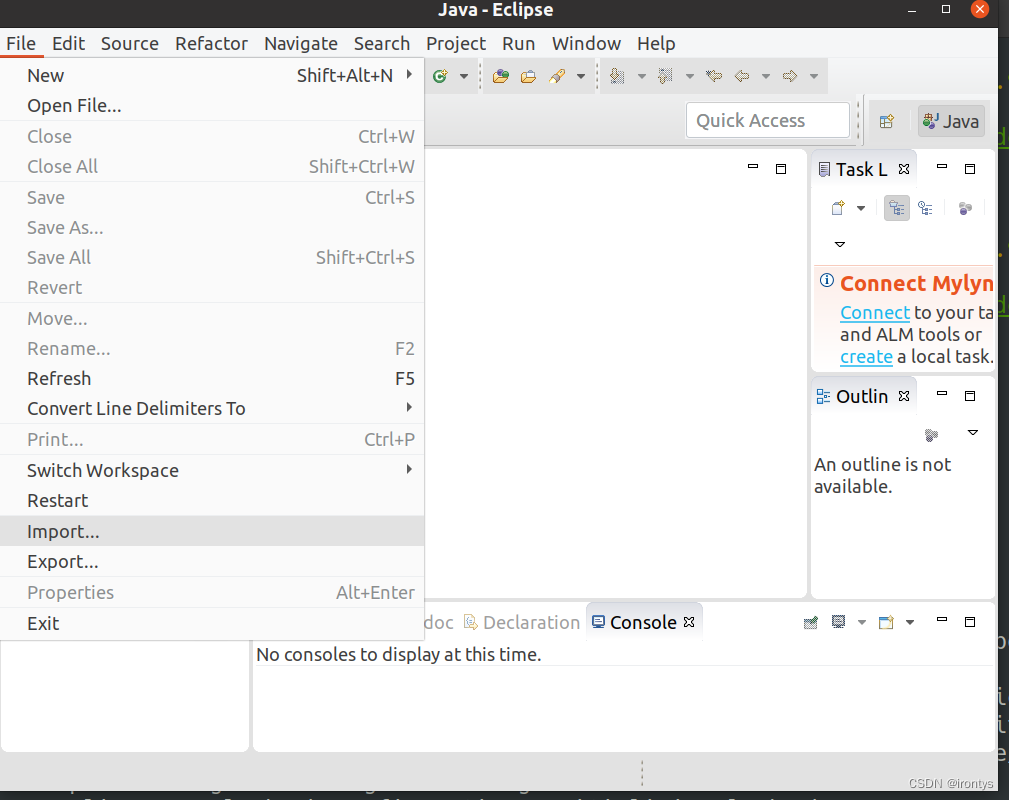Choose Open File... from the File menu
This screenshot has width=1009, height=800.
click(212, 106)
